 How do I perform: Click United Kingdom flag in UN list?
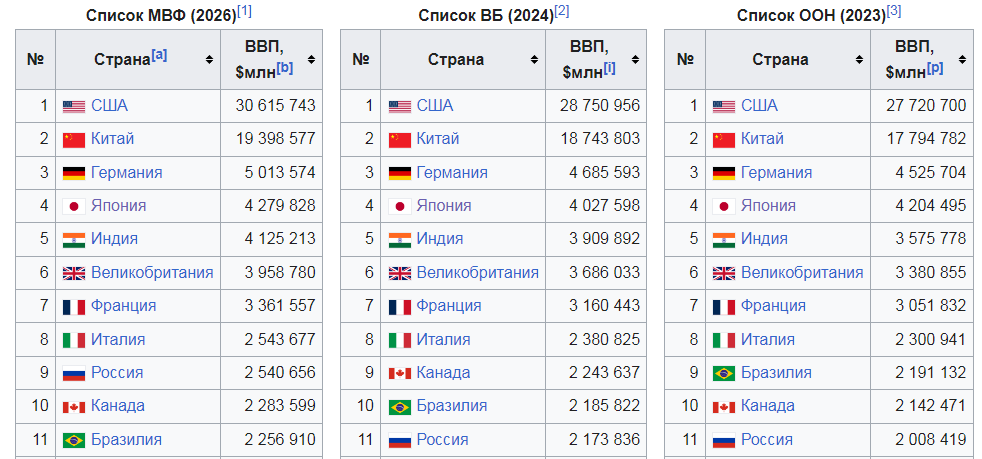723,273
